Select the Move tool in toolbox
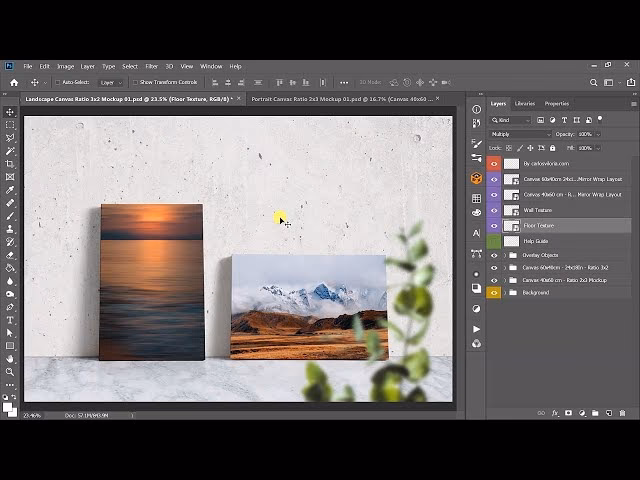This screenshot has height=480, width=640. tap(10, 112)
